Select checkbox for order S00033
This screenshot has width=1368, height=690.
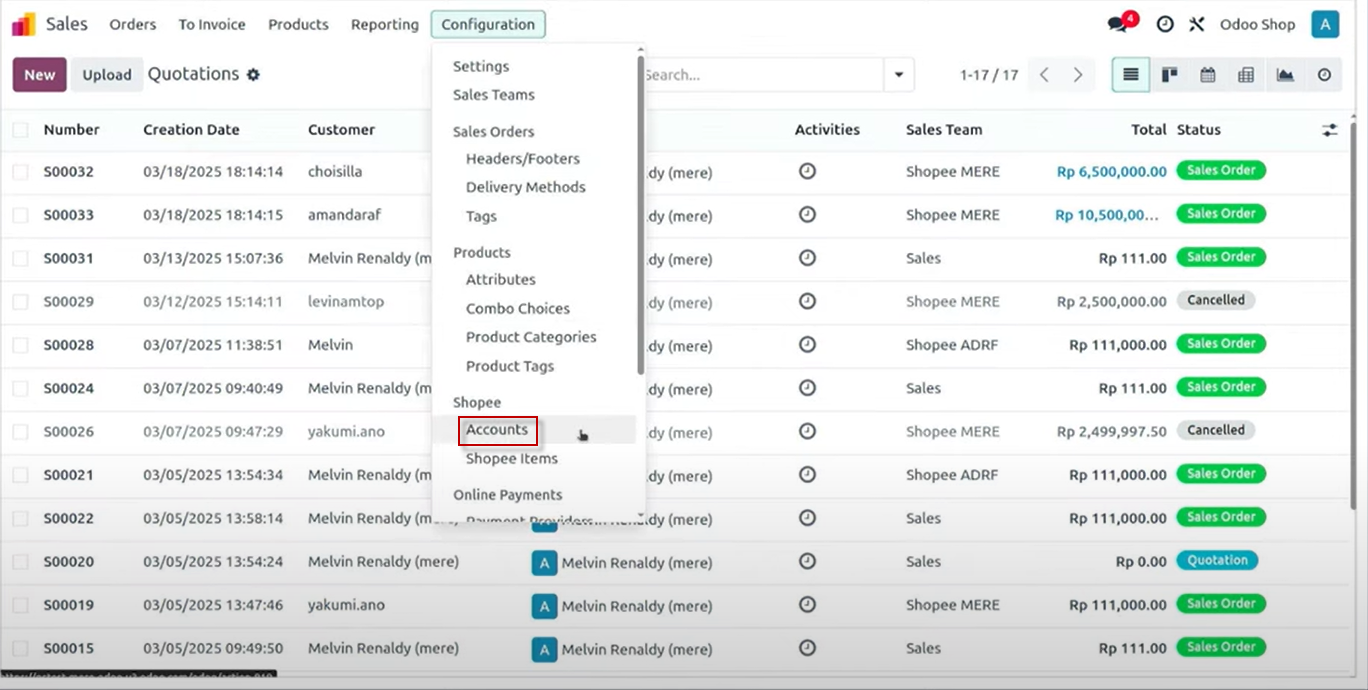pos(20,215)
